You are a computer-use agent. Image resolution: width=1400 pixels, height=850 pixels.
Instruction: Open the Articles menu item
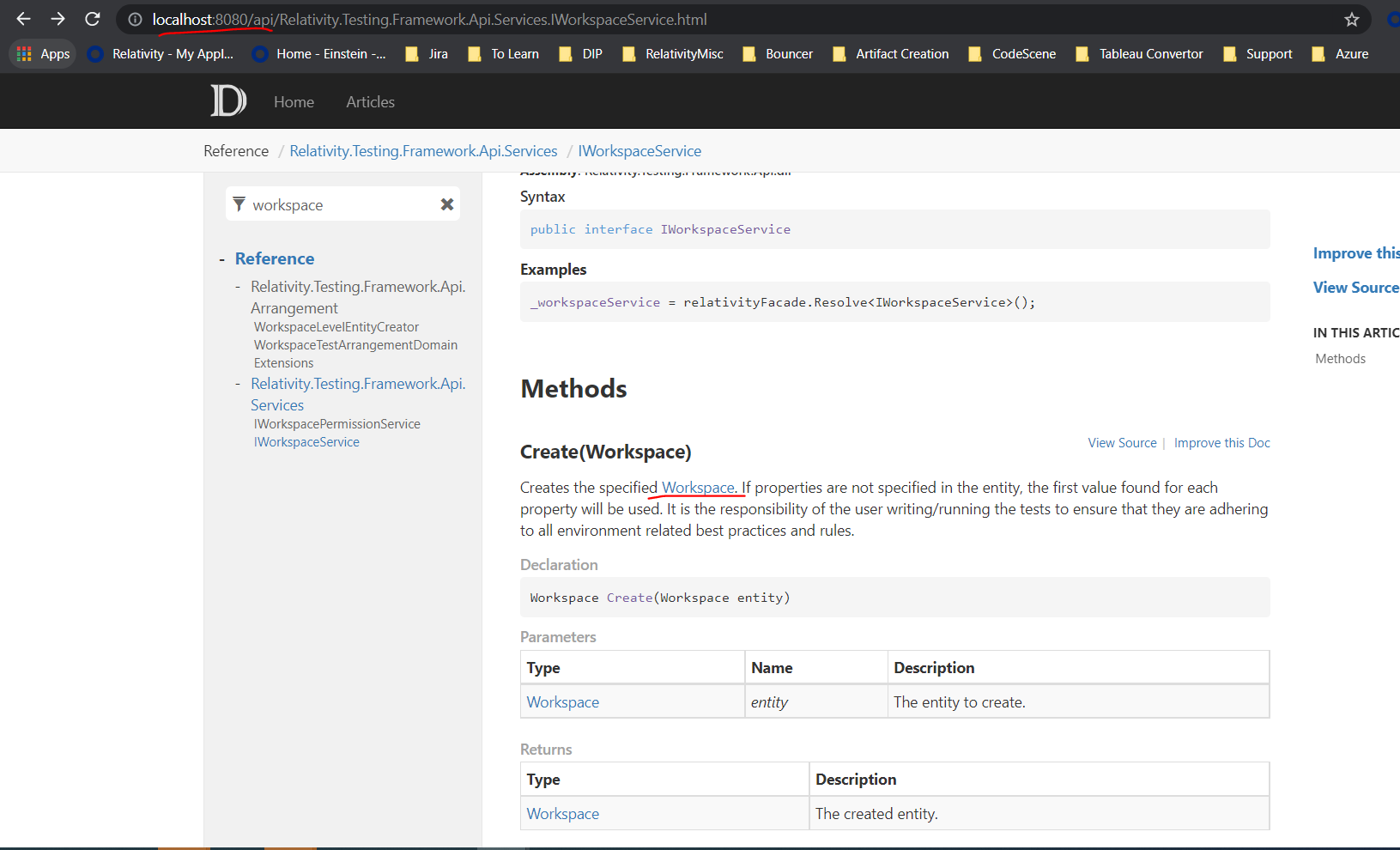370,101
